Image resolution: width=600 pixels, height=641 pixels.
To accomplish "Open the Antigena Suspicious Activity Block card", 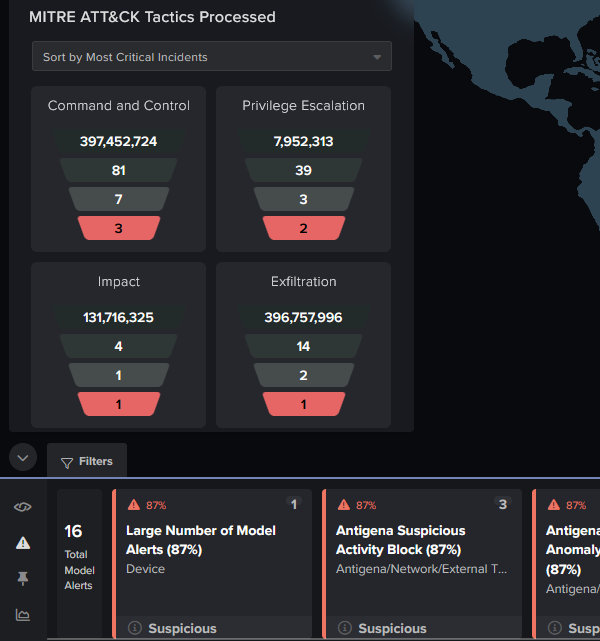I will click(422, 563).
